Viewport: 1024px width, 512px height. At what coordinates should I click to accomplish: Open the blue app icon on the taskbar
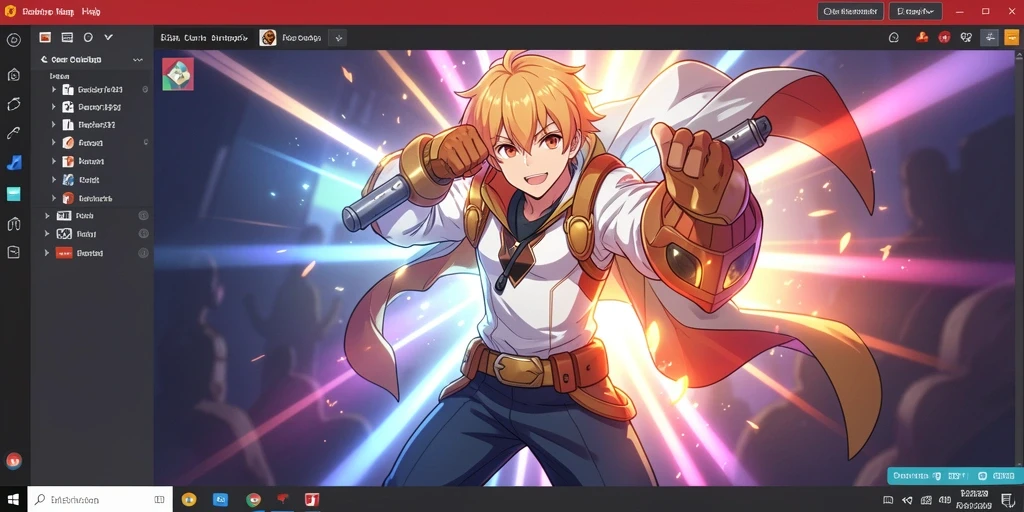[220, 500]
